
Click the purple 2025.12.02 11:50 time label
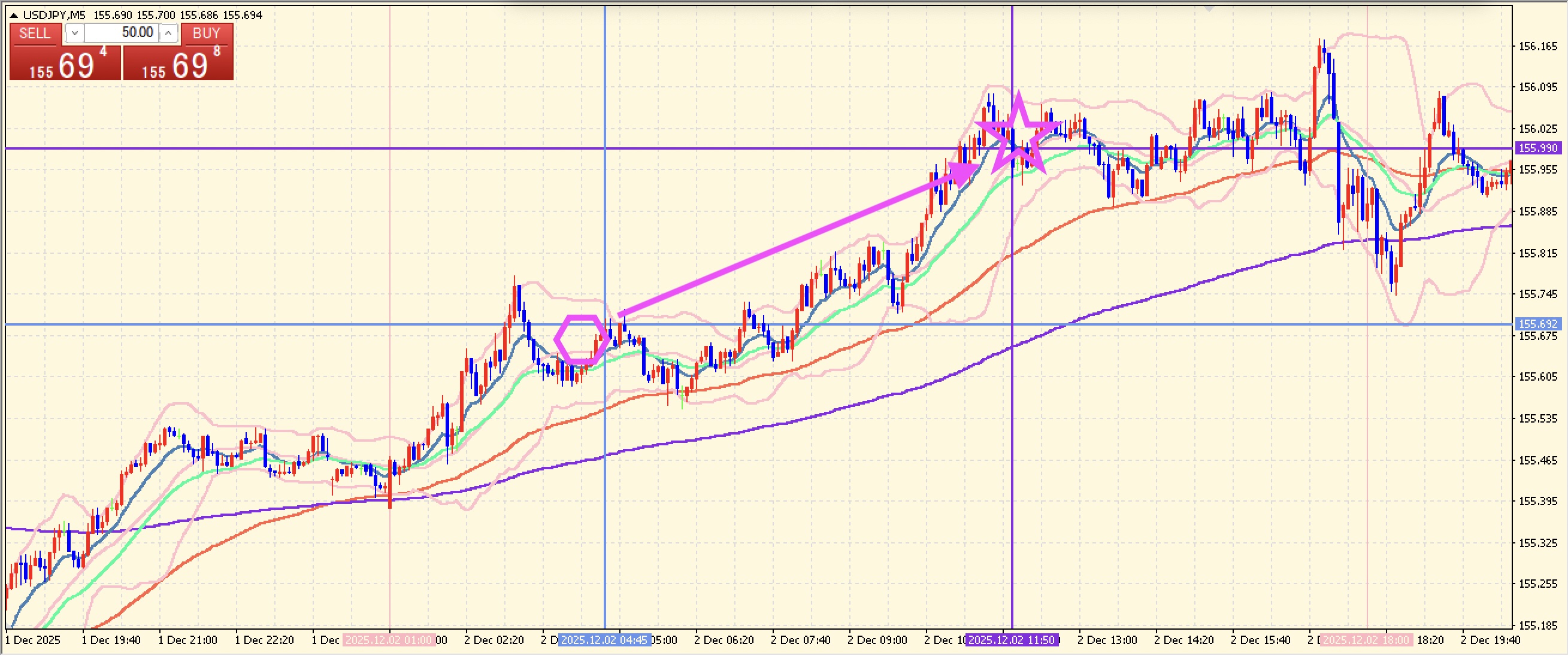click(x=1011, y=640)
